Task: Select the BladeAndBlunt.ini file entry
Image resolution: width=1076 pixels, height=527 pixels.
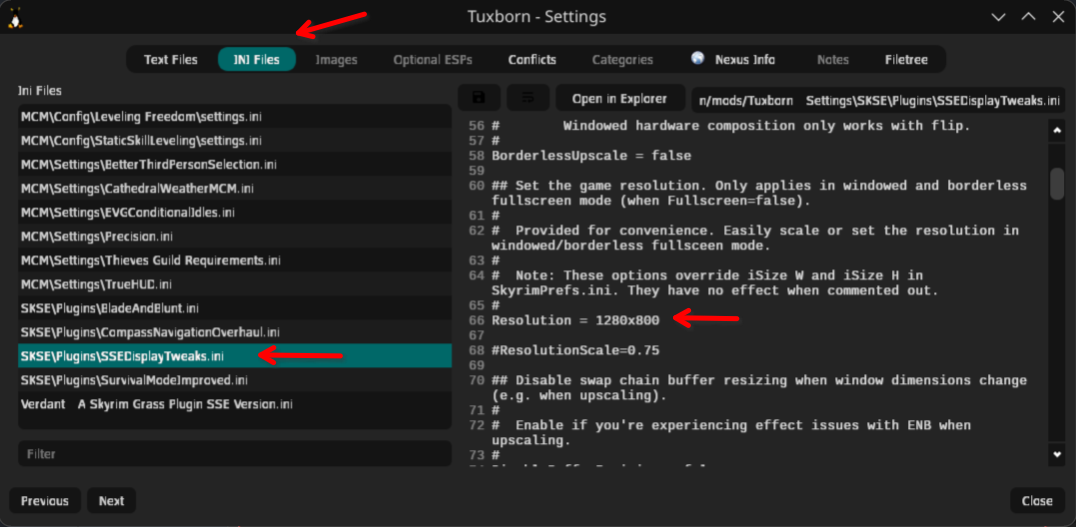Action: click(x=110, y=308)
